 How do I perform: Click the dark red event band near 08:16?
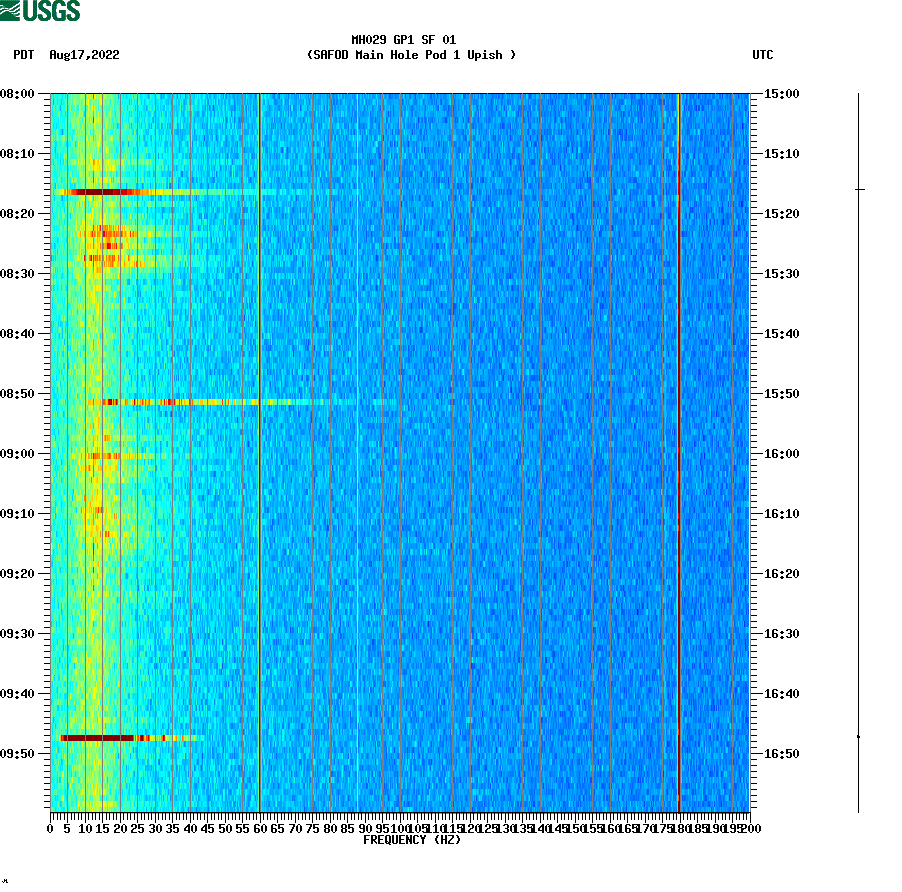tap(100, 190)
